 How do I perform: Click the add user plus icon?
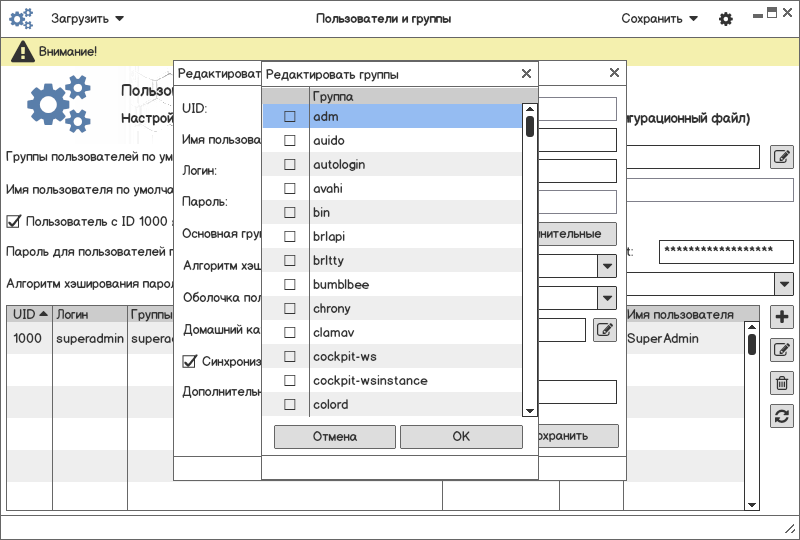(x=783, y=318)
